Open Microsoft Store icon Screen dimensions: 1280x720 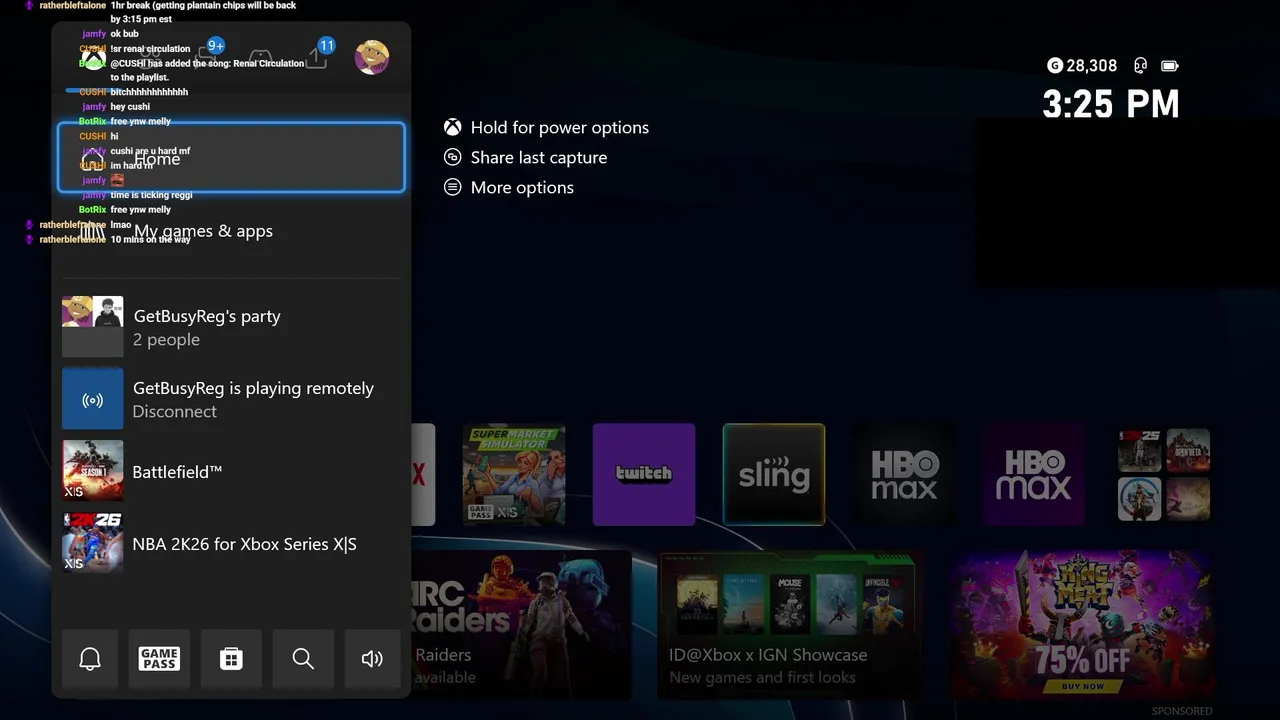tap(231, 658)
